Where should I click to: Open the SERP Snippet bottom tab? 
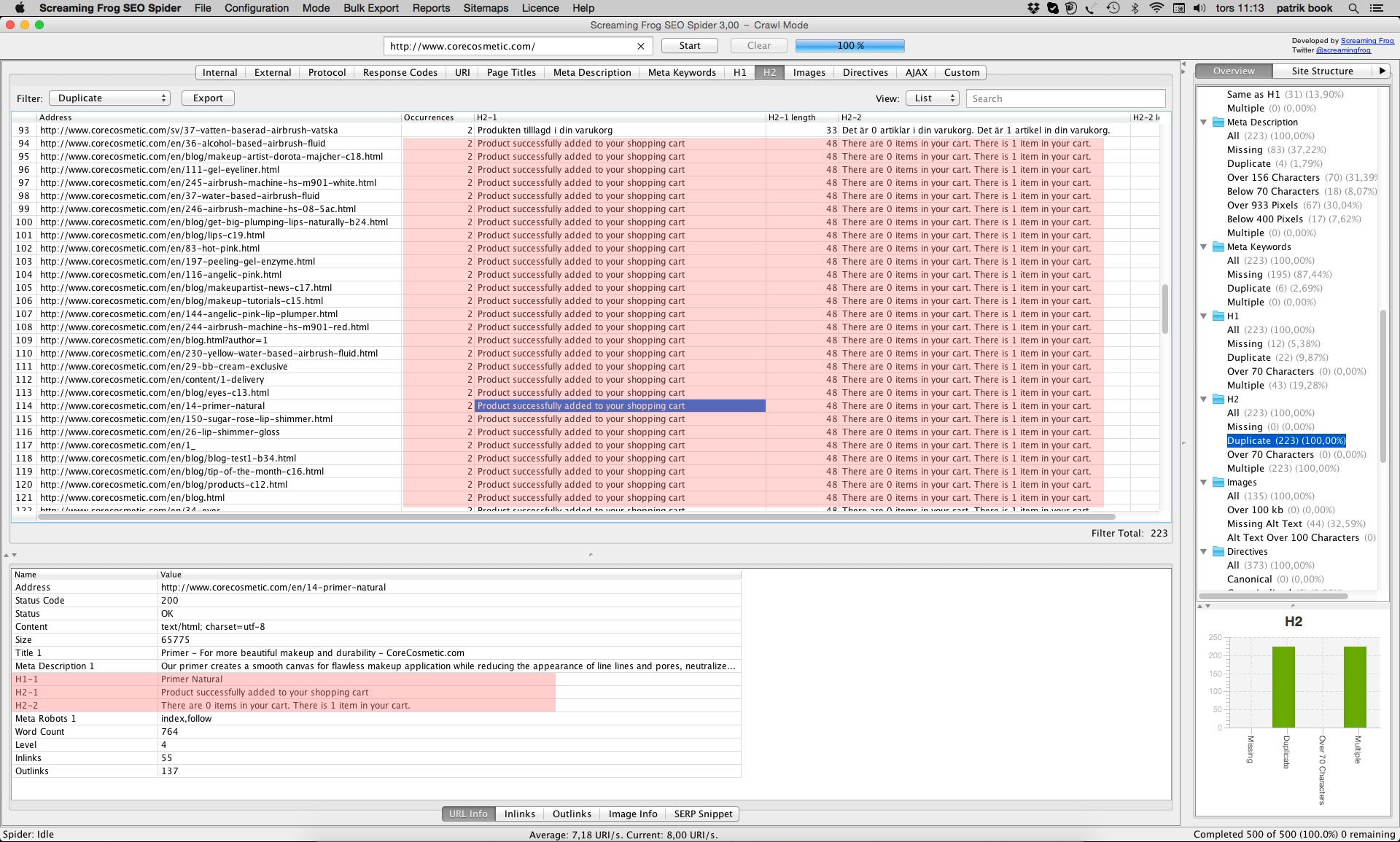click(703, 814)
